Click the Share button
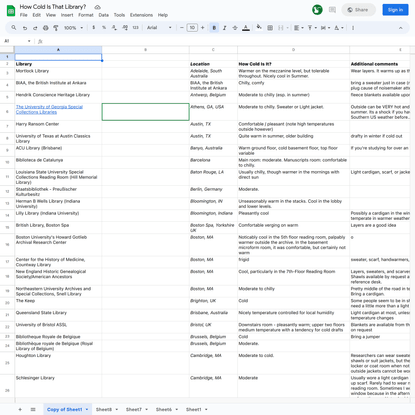The width and height of the screenshot is (415, 415). coord(358,10)
